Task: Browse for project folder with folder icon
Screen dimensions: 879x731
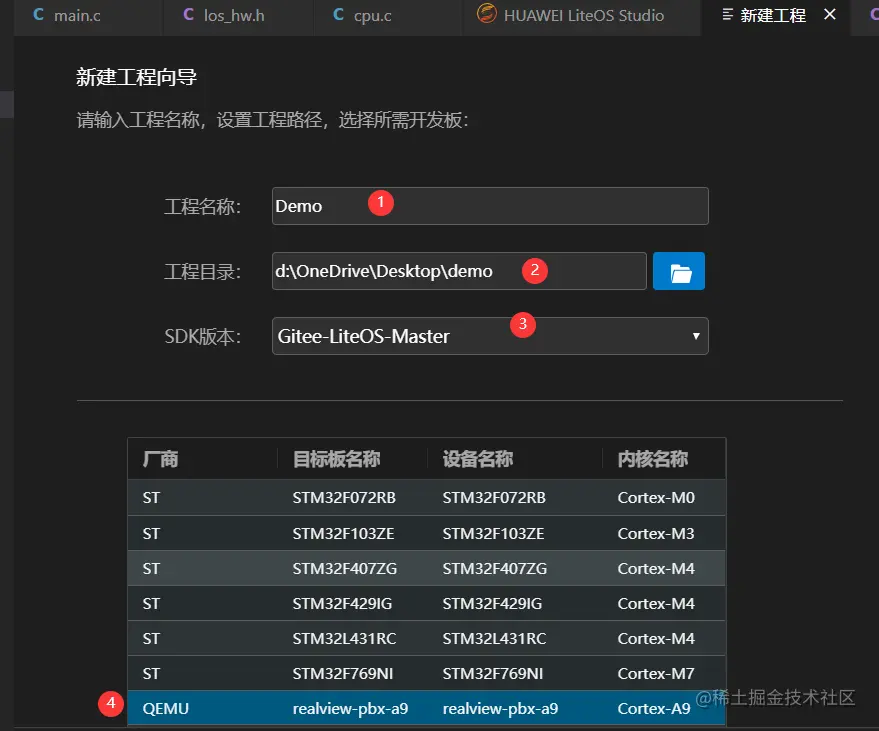Action: [678, 271]
